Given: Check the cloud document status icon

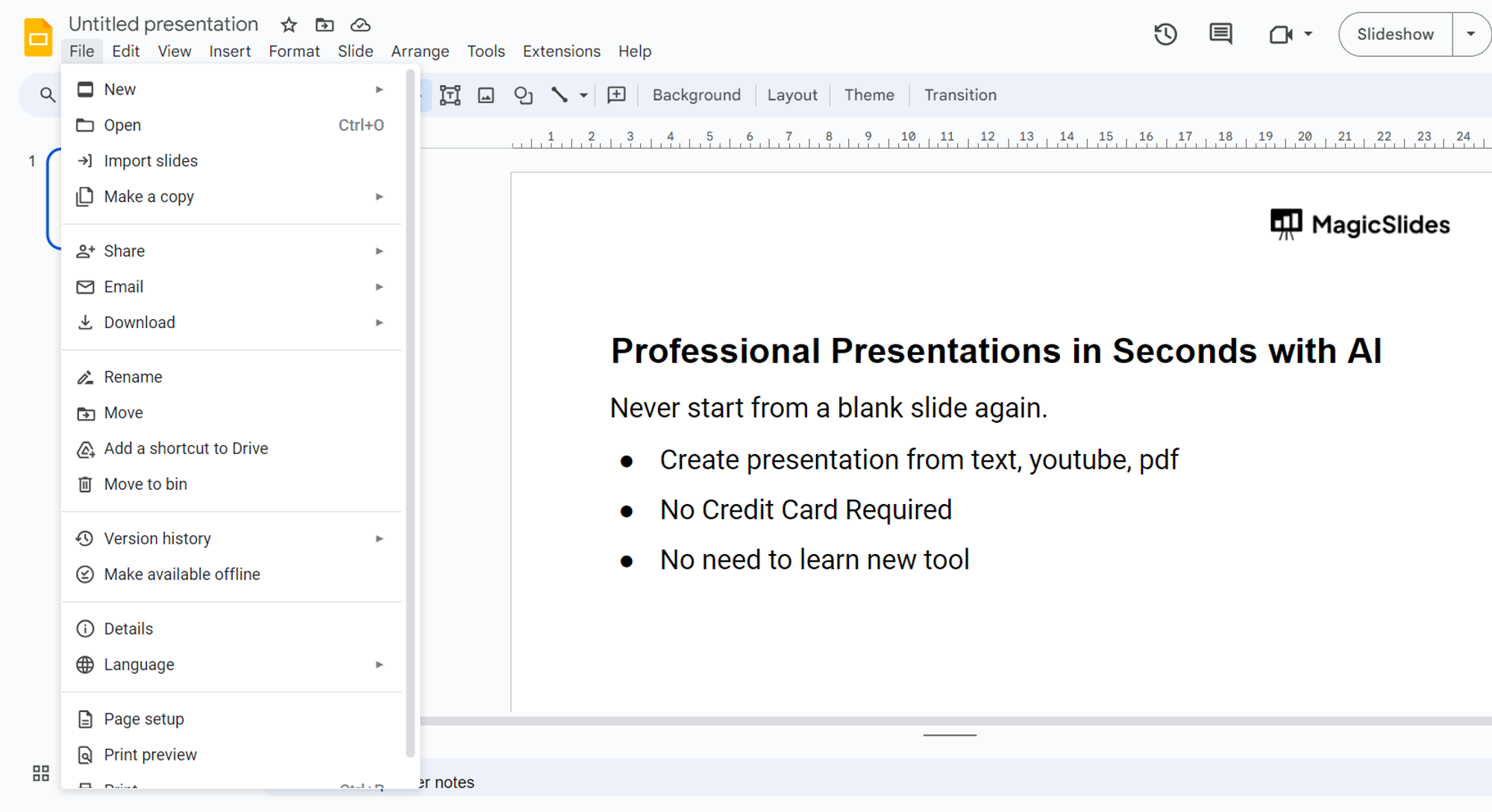Looking at the screenshot, I should click(360, 25).
